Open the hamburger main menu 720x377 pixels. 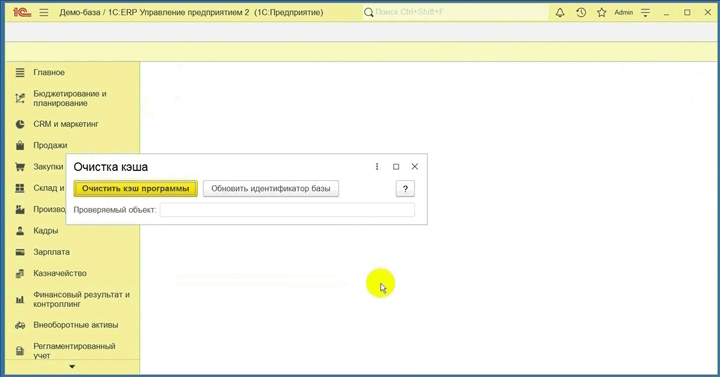coord(44,12)
